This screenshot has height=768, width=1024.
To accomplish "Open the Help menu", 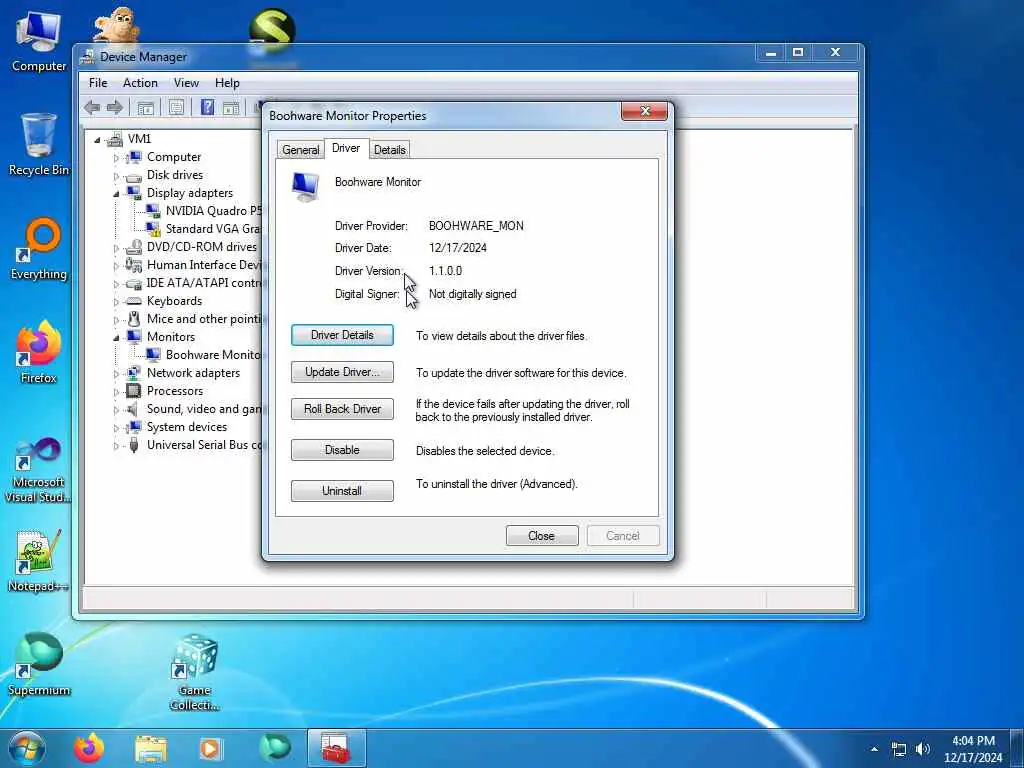I will tap(227, 83).
